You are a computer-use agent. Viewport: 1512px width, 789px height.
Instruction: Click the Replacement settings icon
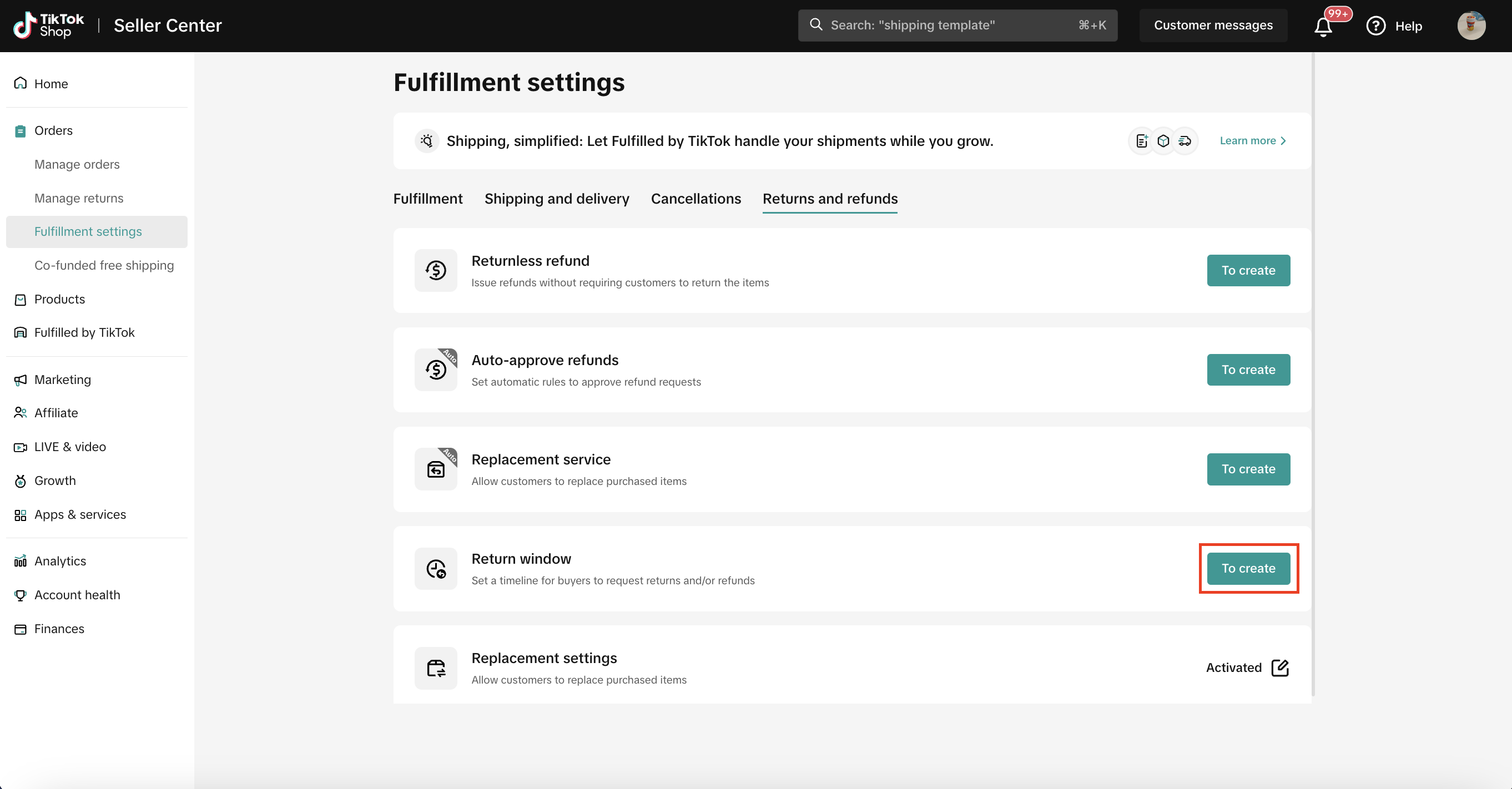[436, 668]
